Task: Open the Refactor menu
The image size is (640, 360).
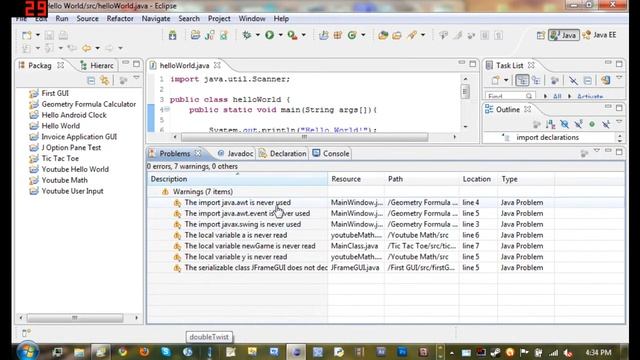Action: [x=120, y=19]
